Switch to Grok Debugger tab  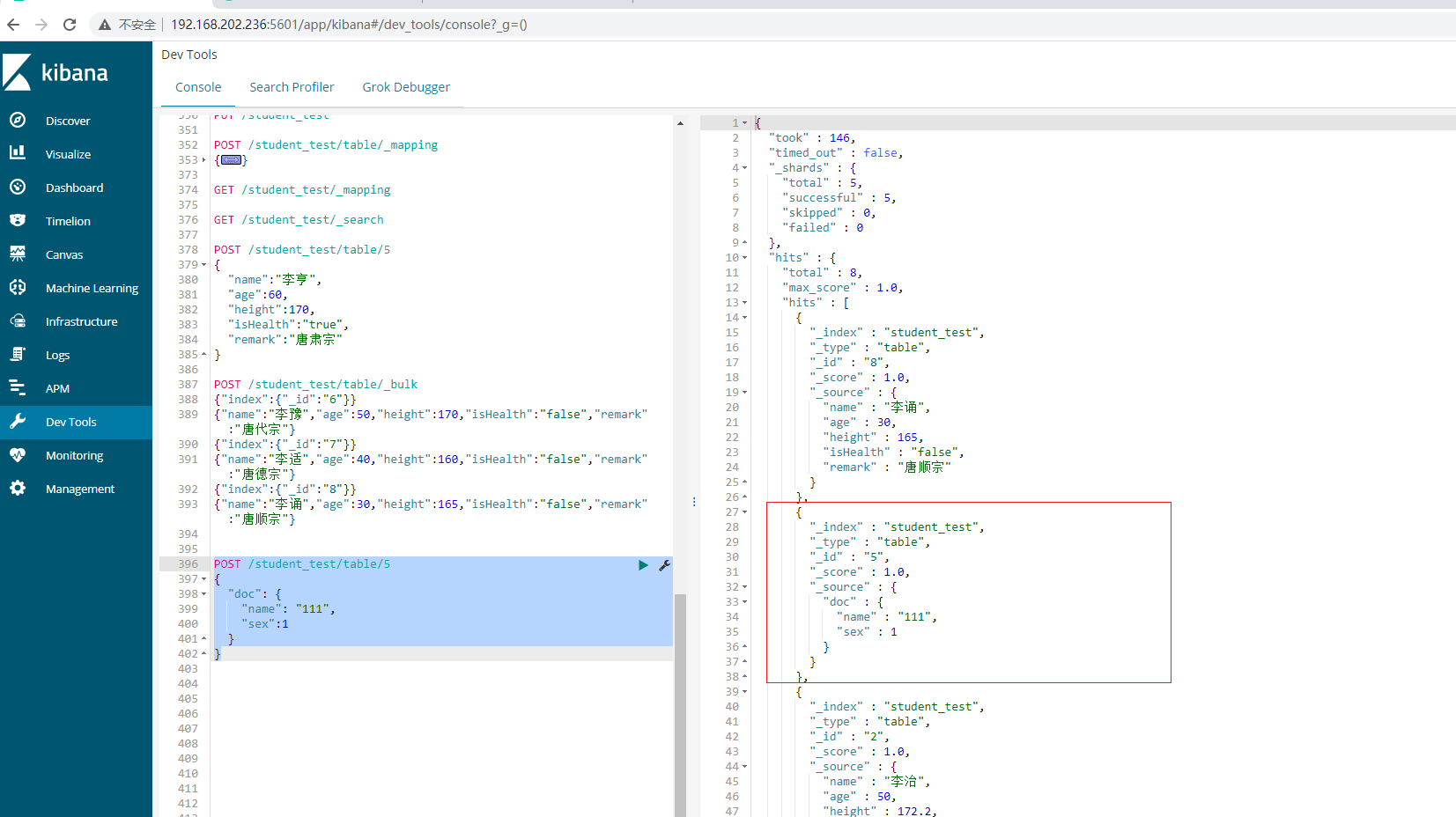406,87
